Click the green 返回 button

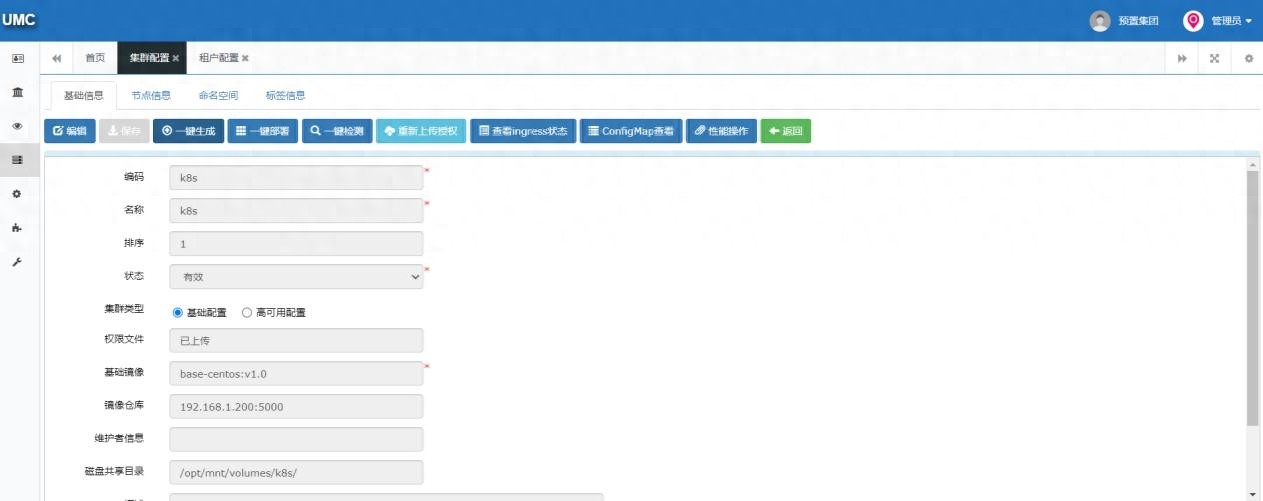pos(785,131)
